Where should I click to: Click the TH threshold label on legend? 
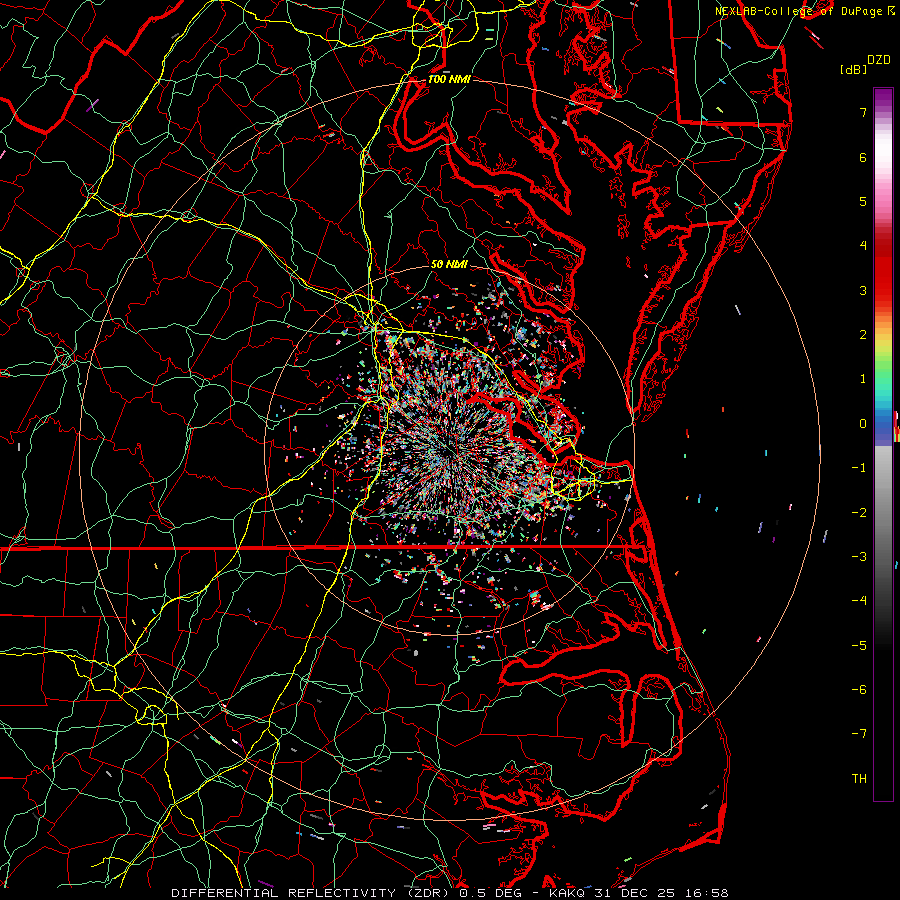tap(859, 779)
